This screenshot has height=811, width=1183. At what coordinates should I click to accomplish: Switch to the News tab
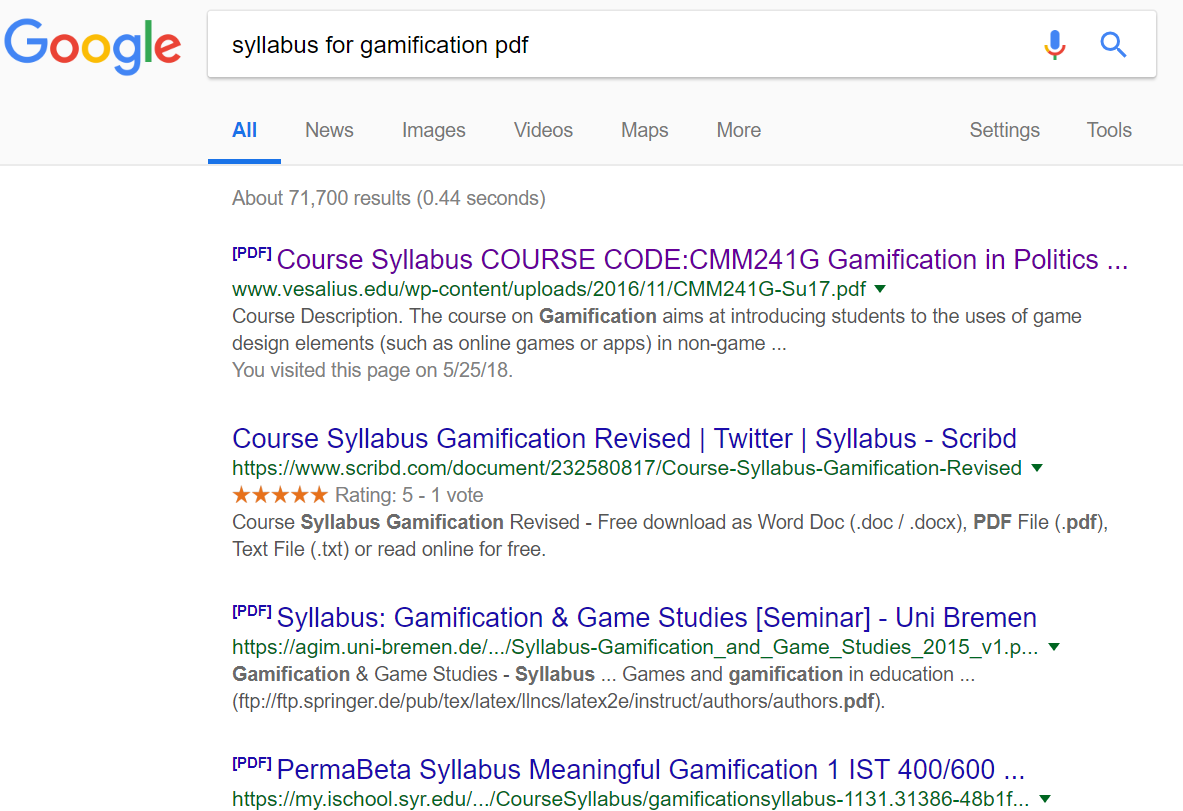[329, 131]
